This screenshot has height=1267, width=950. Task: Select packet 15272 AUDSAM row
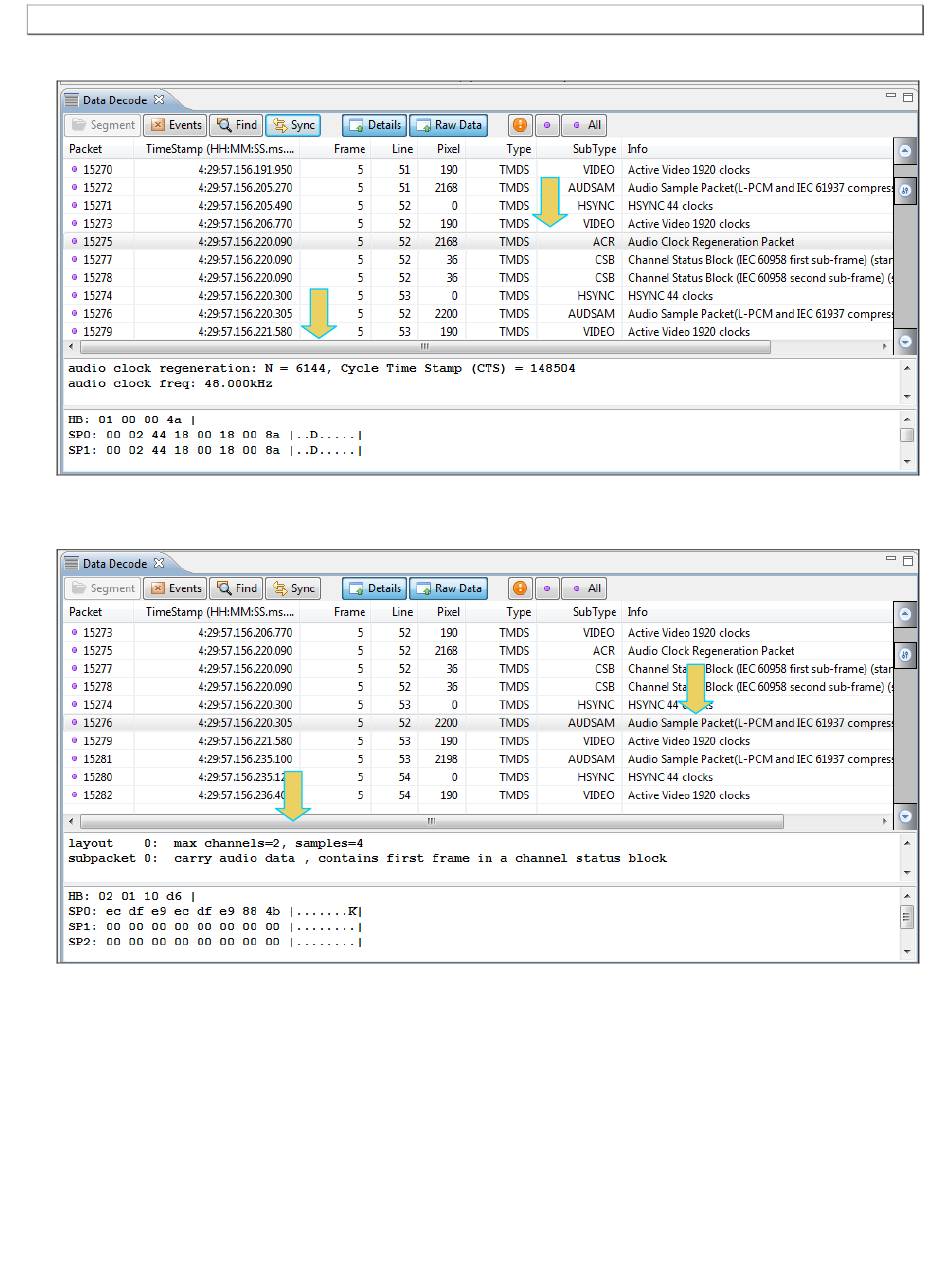tap(478, 188)
